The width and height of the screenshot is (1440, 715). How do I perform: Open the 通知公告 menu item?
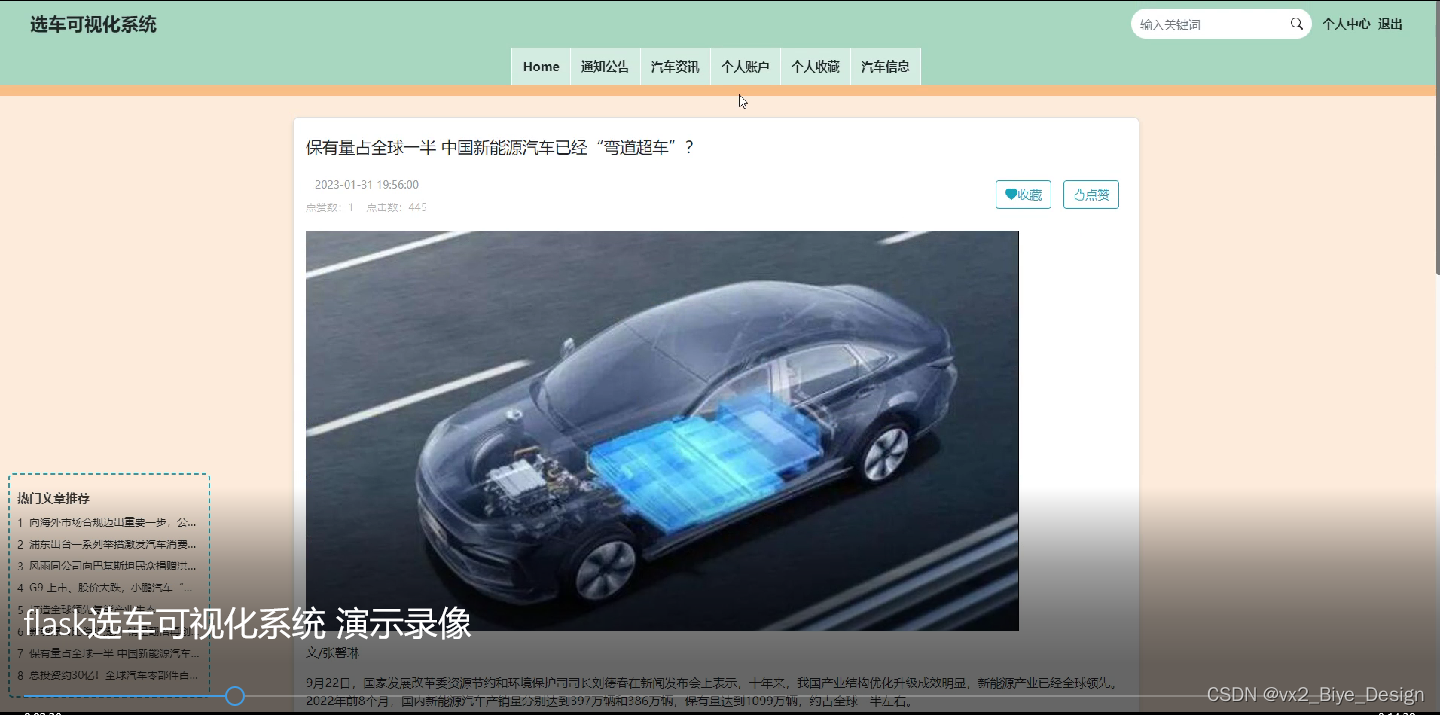tap(605, 67)
